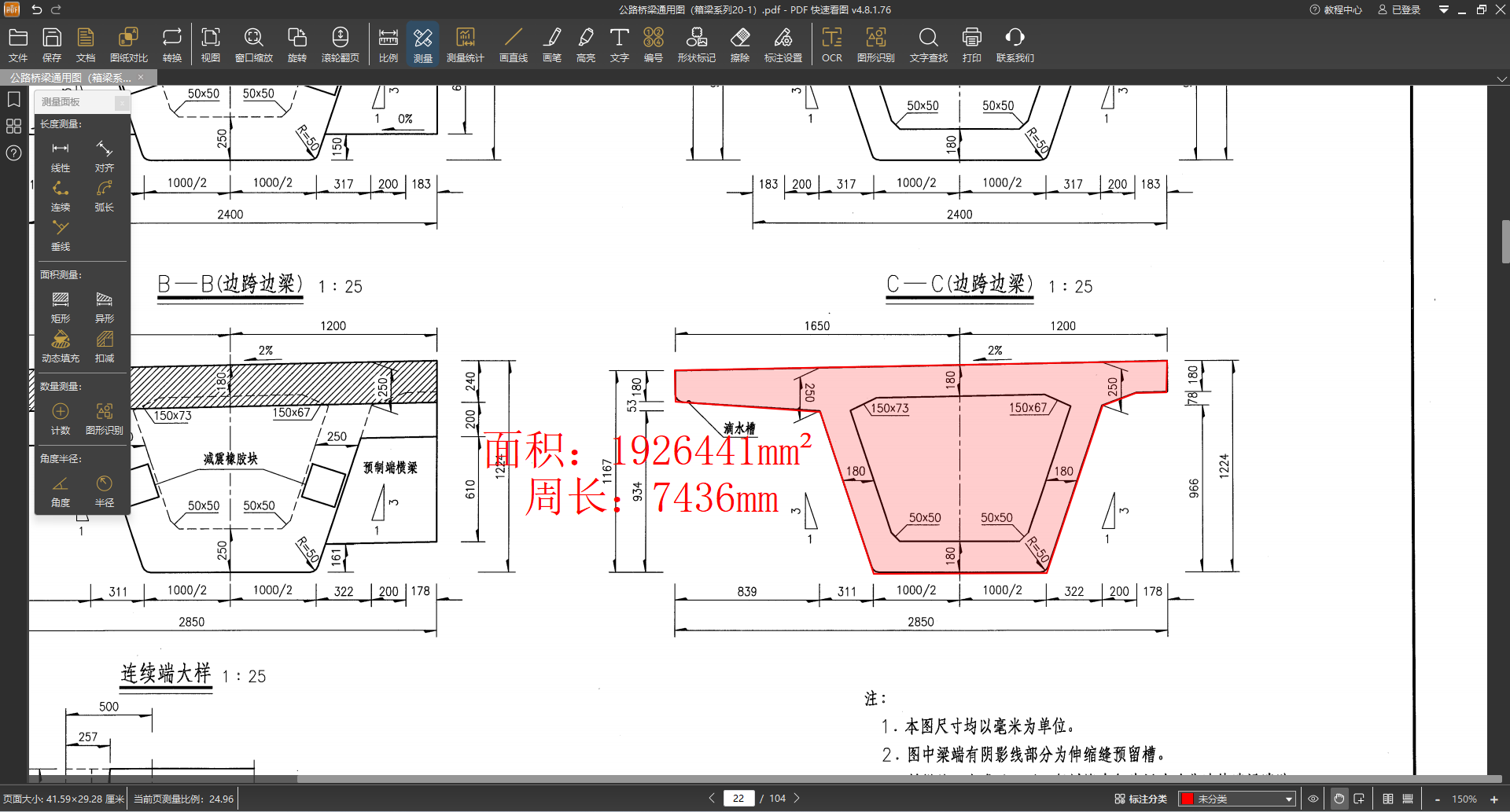Switch to the 公路桥梁通用图 document tab
Image resolution: width=1510 pixels, height=812 pixels.
[x=71, y=78]
